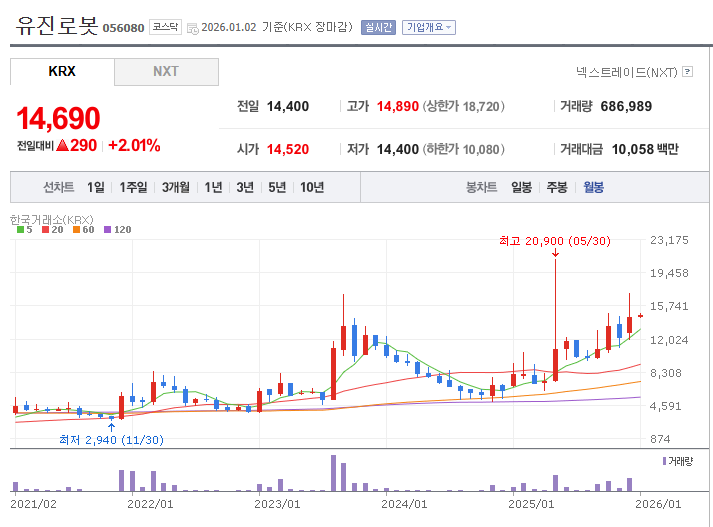Click the 코스닥 market badge
The width and height of the screenshot is (713, 527).
[x=166, y=27]
